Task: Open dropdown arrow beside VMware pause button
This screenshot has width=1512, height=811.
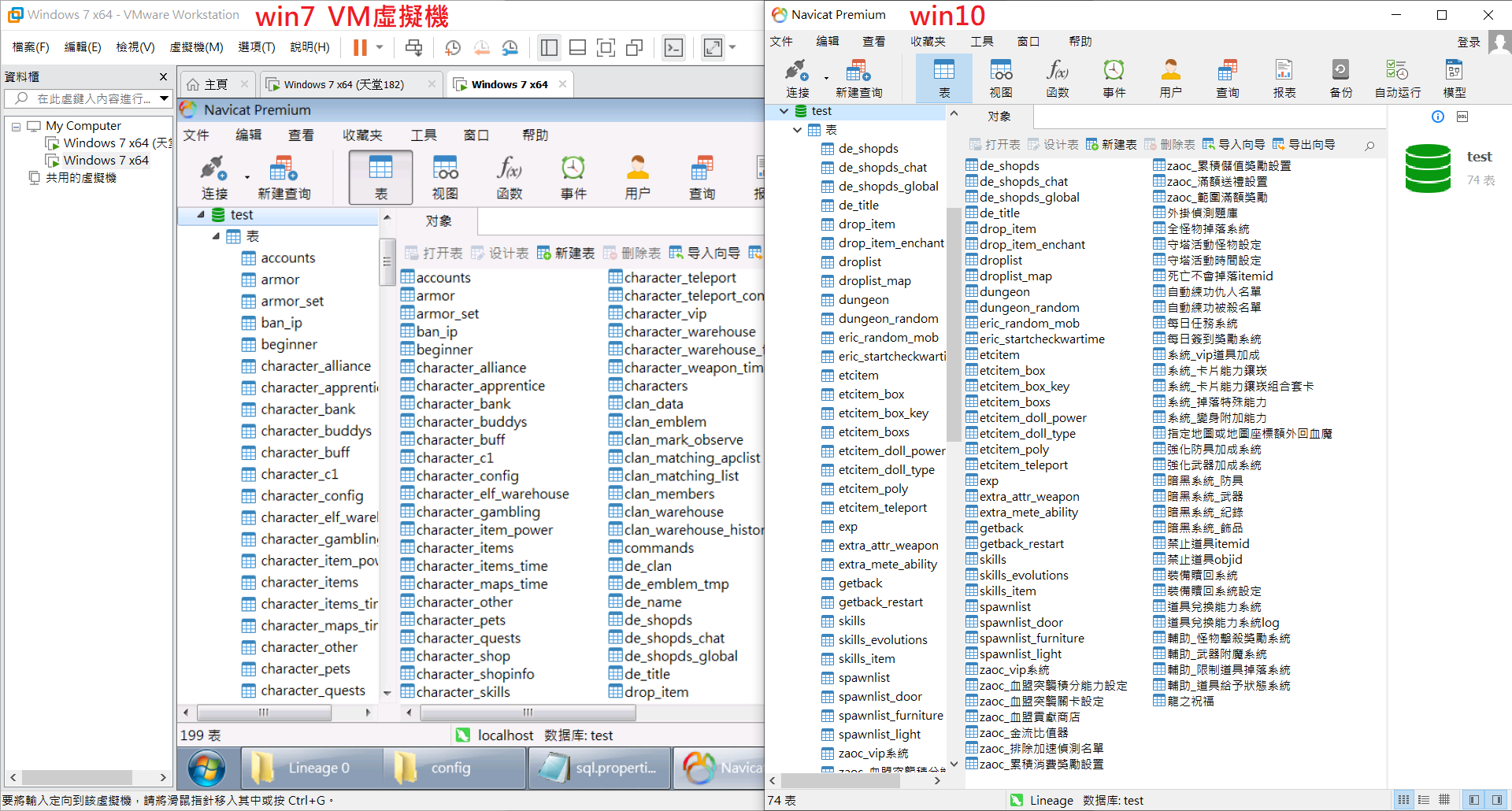Action: 380,48
